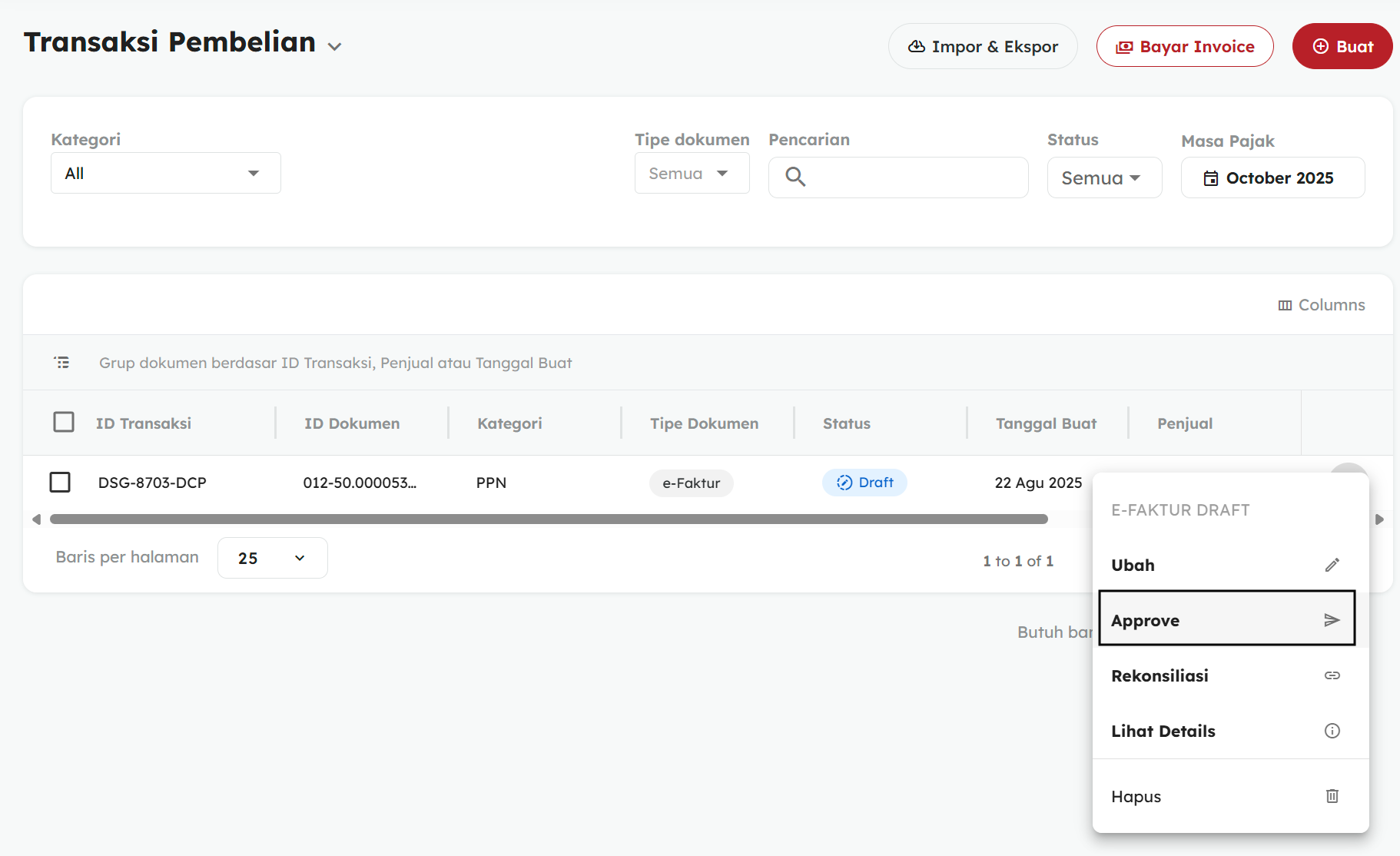Click the trash icon beside Hapus
Screen dimensions: 1400x856
point(1332,796)
